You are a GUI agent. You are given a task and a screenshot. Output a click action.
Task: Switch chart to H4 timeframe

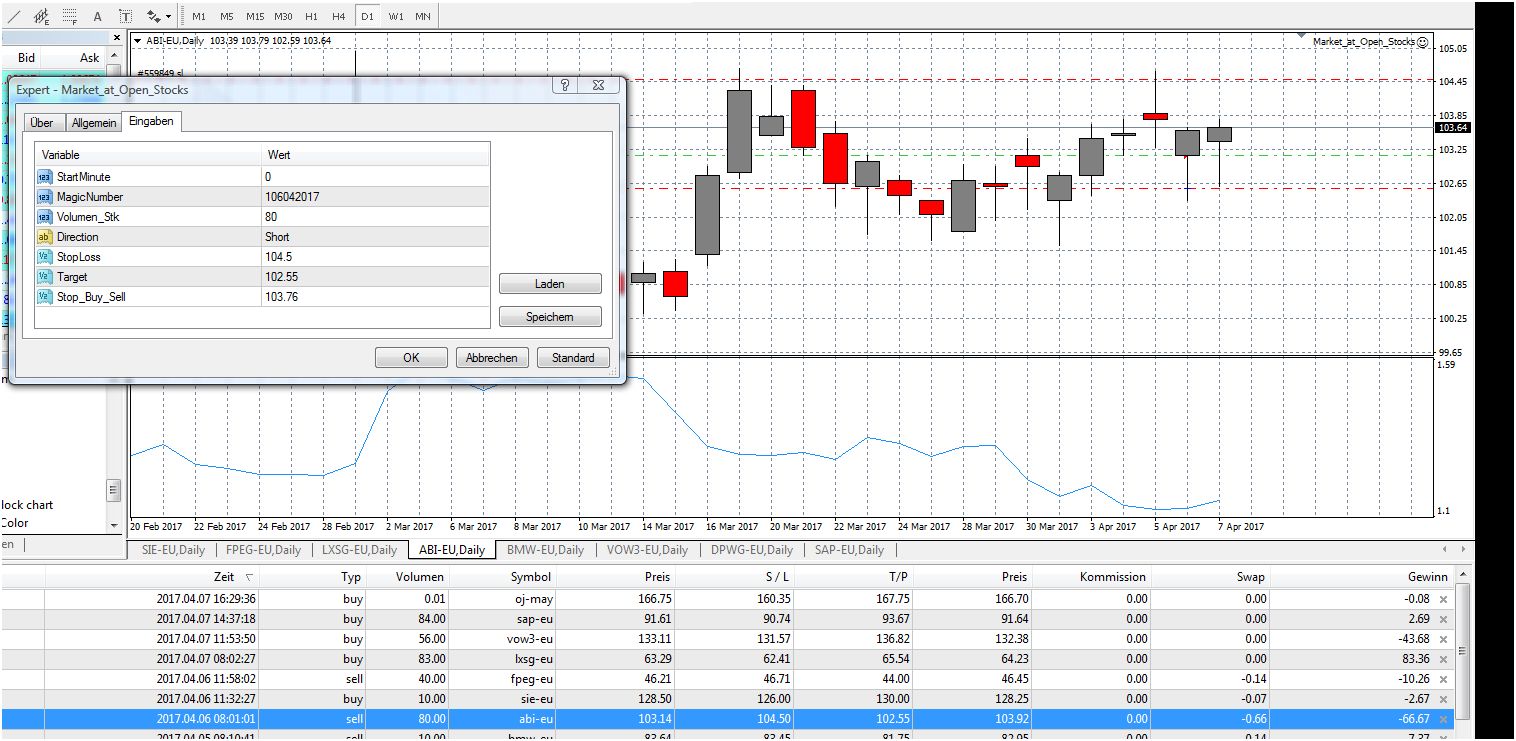(339, 16)
